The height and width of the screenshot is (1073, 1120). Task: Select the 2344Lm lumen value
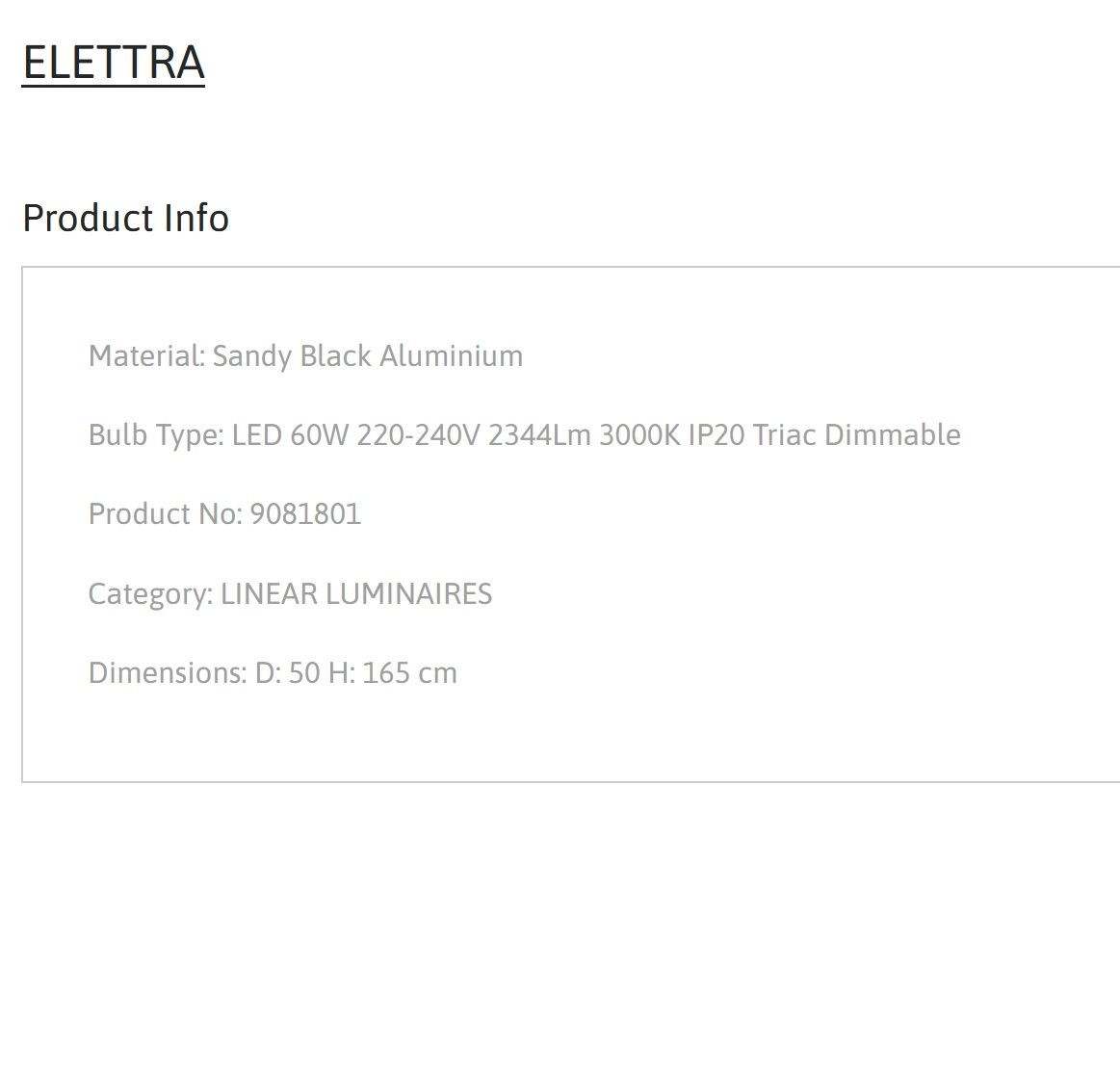click(539, 435)
